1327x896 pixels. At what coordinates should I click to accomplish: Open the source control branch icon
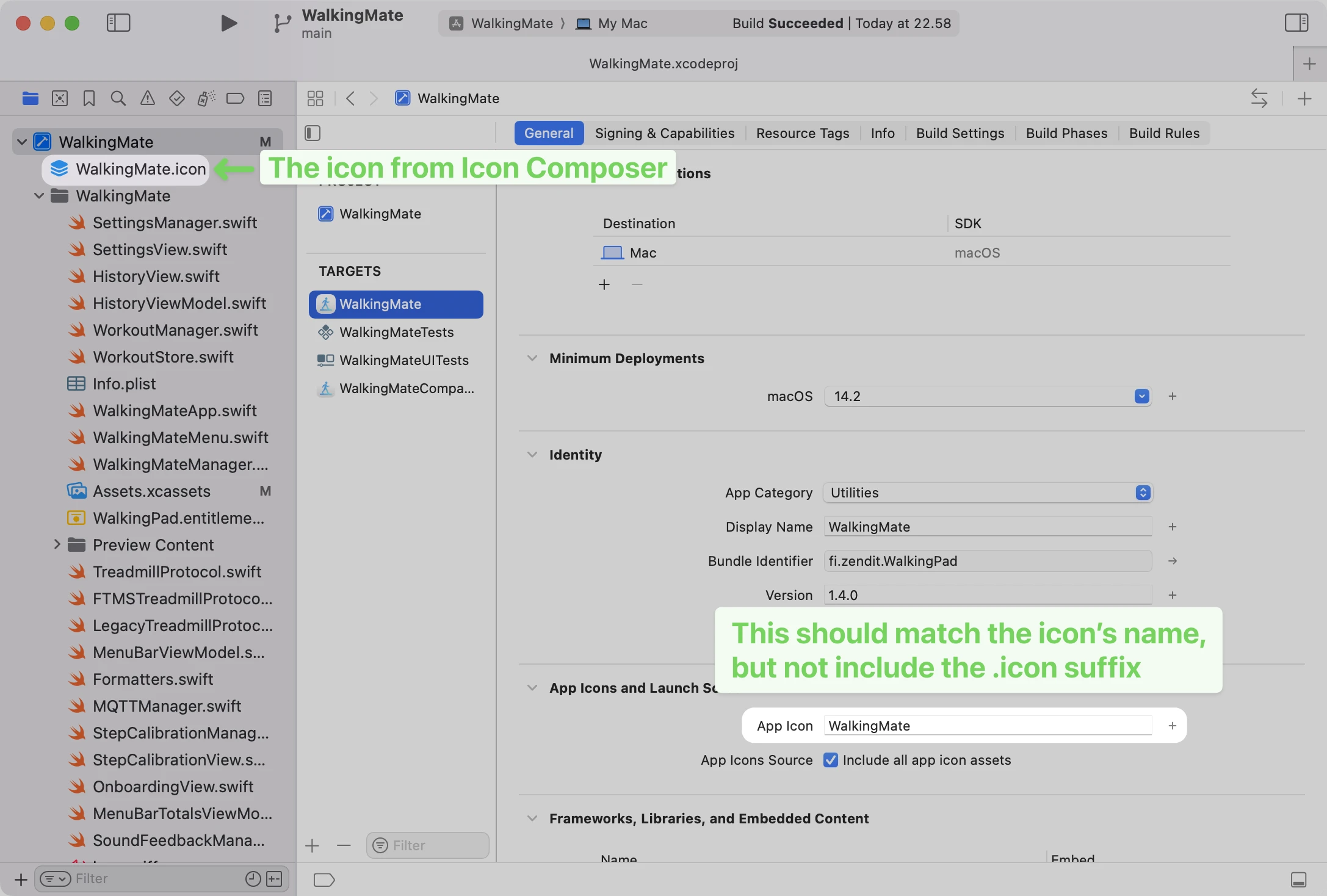click(281, 23)
